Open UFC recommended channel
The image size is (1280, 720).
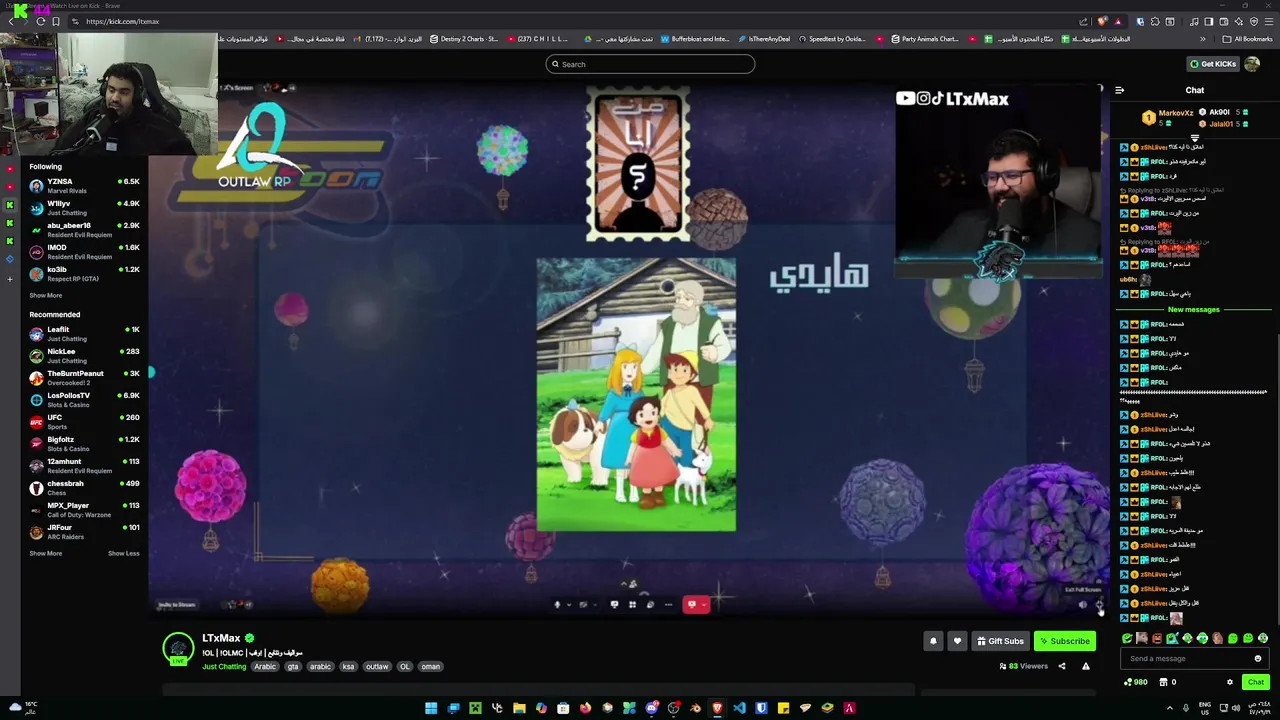click(85, 422)
